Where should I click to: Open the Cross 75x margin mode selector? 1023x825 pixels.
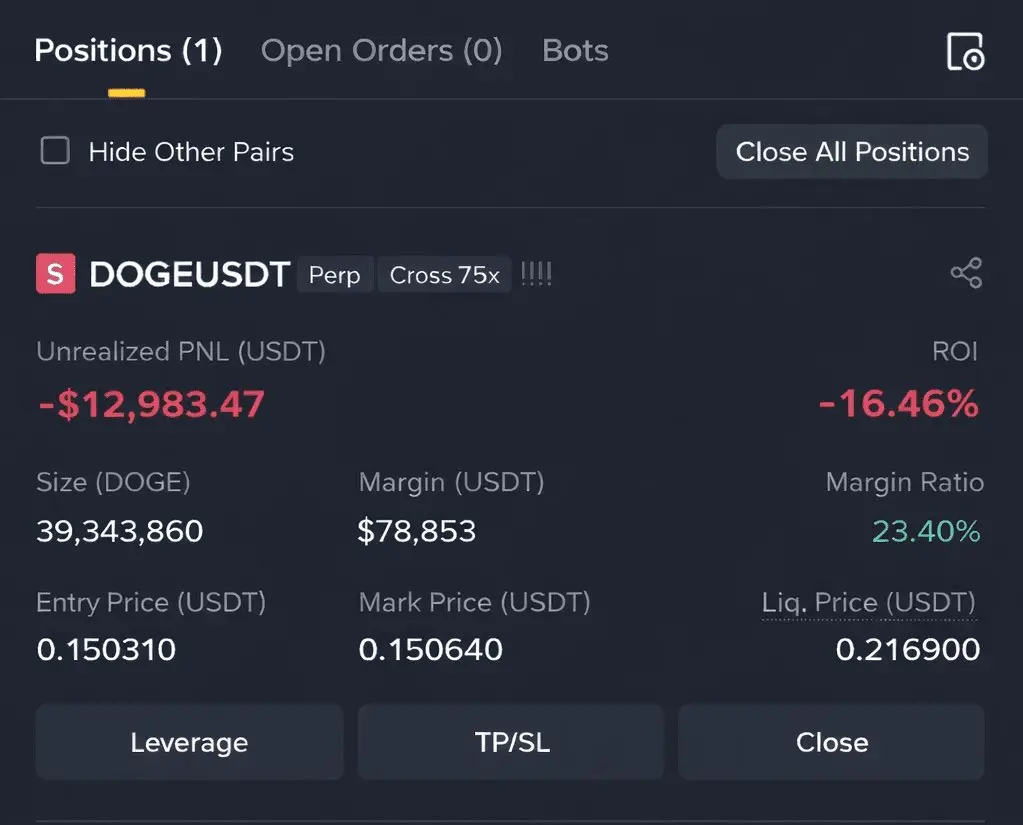(x=444, y=275)
